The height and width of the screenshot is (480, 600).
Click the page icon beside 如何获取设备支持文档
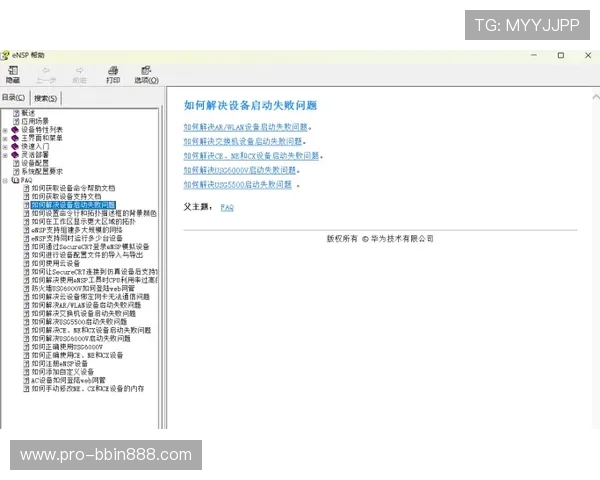[26, 197]
